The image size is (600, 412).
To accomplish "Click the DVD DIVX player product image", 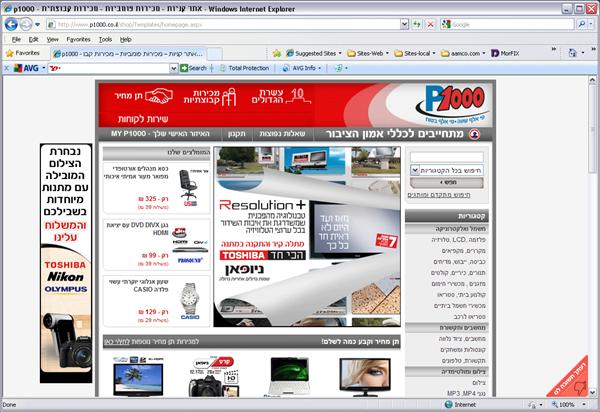I will [x=189, y=245].
